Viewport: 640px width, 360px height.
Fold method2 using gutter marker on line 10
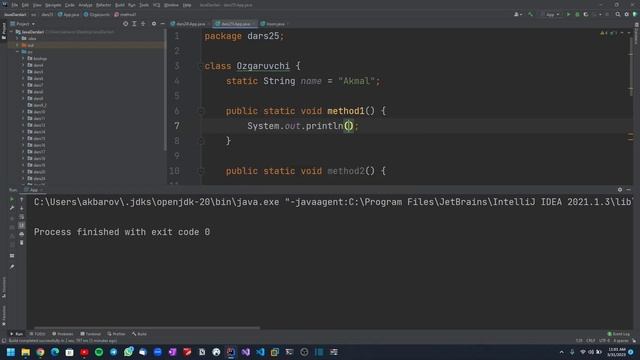[x=201, y=171]
